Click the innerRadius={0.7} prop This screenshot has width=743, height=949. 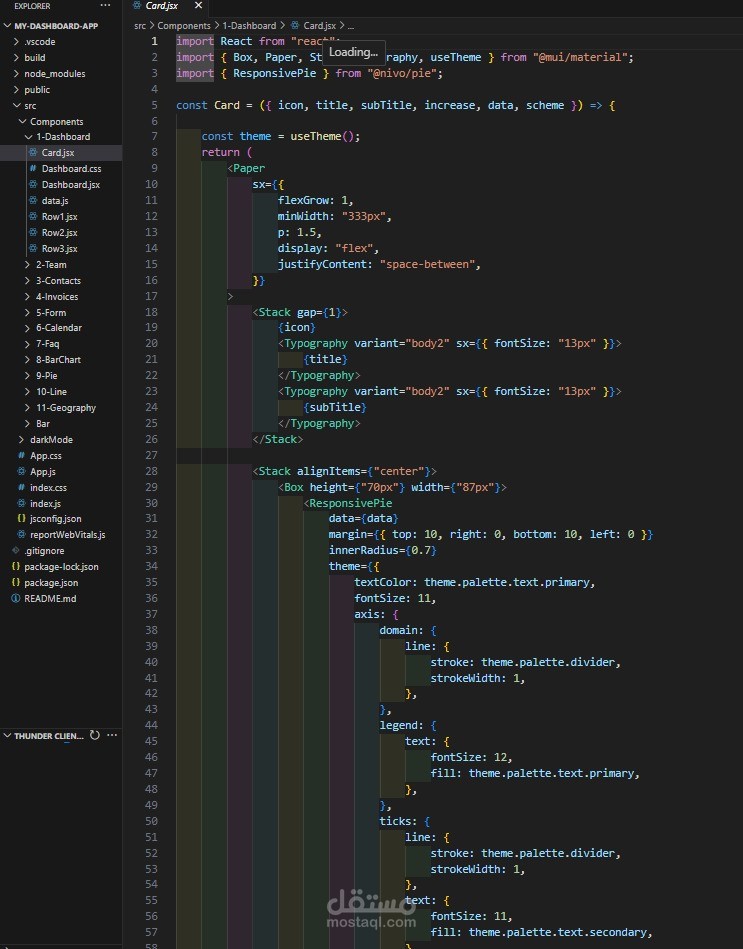click(x=382, y=550)
